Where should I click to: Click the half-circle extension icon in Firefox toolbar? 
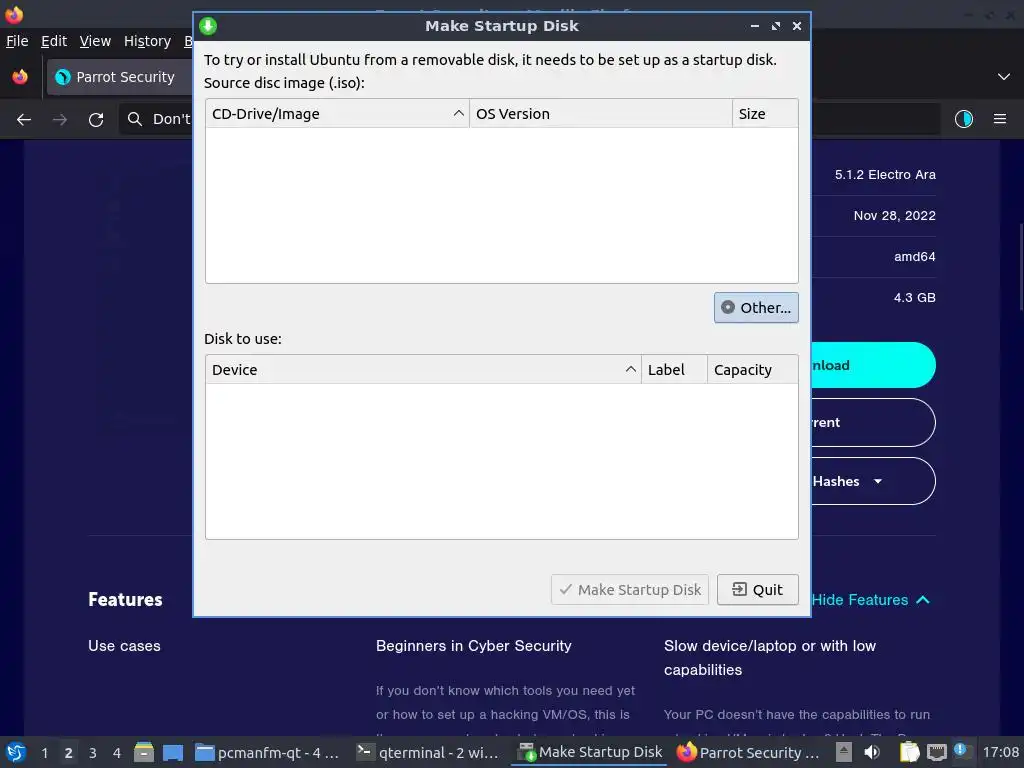pyautogui.click(x=963, y=119)
